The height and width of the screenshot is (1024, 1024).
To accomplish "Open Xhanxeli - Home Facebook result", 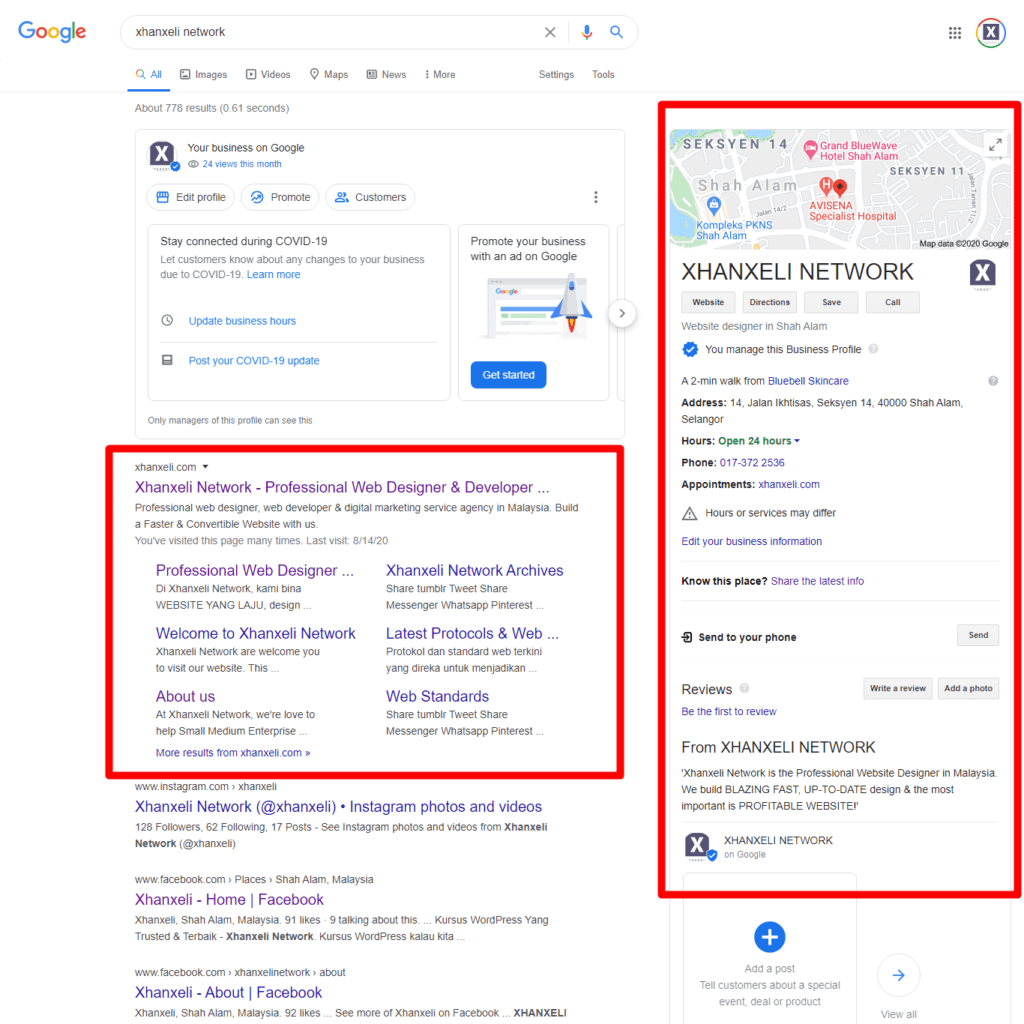I will [x=229, y=899].
